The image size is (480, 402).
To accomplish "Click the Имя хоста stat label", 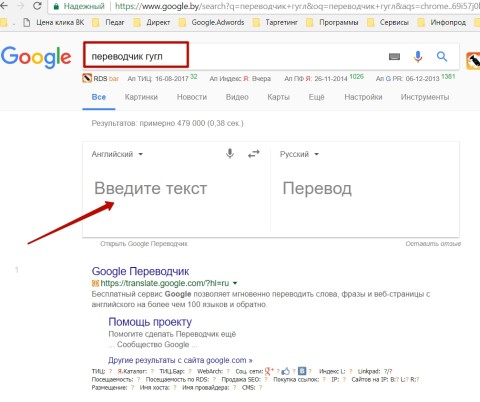I will point(155,388).
